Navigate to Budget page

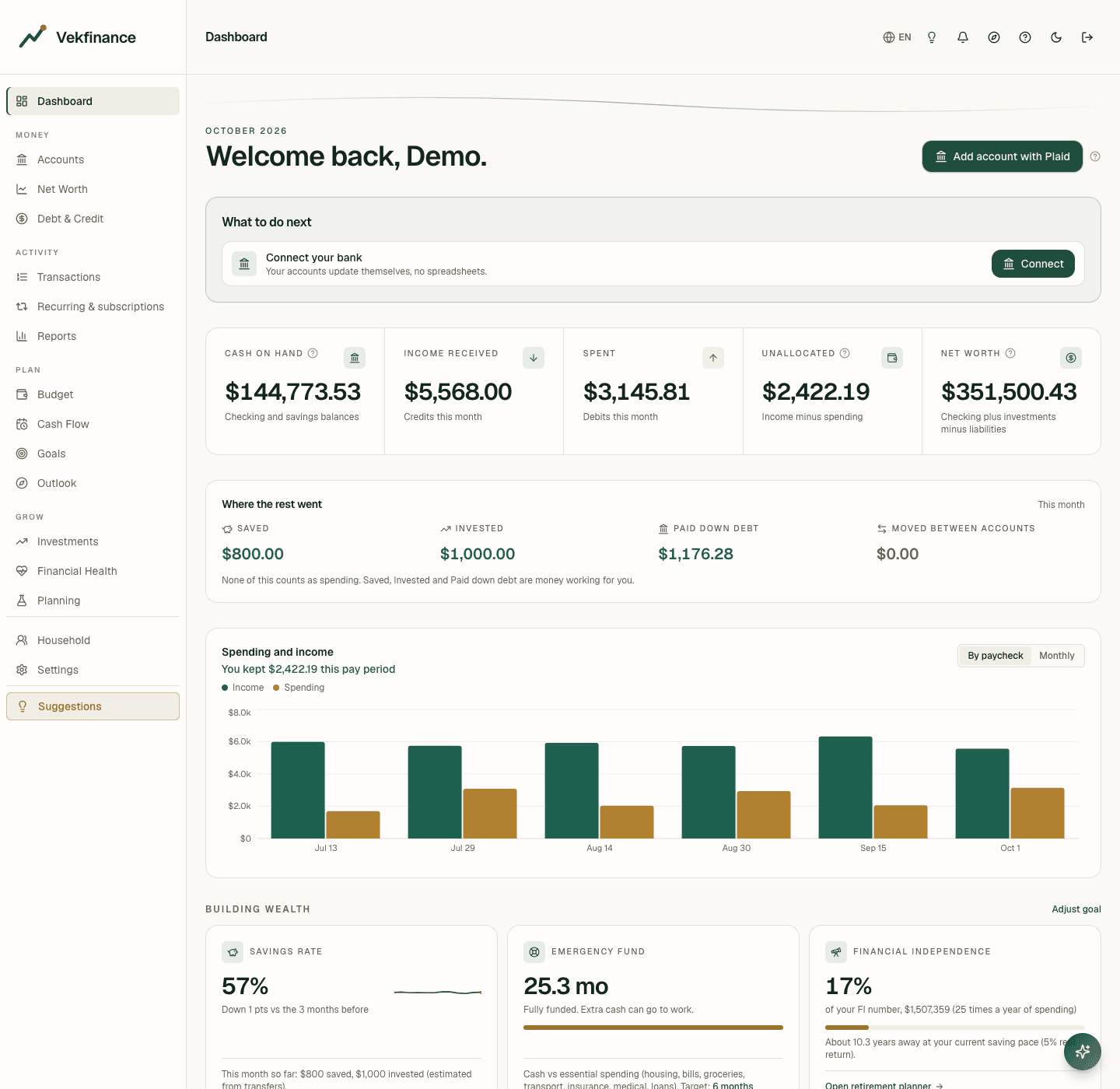[93, 394]
